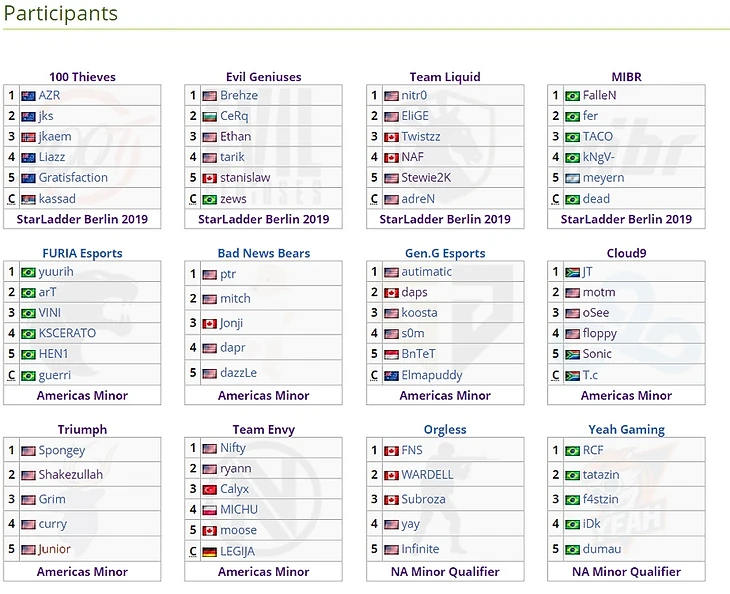Image resolution: width=730 pixels, height=594 pixels.
Task: Click the Australian flag next to AZR
Action: click(28, 96)
